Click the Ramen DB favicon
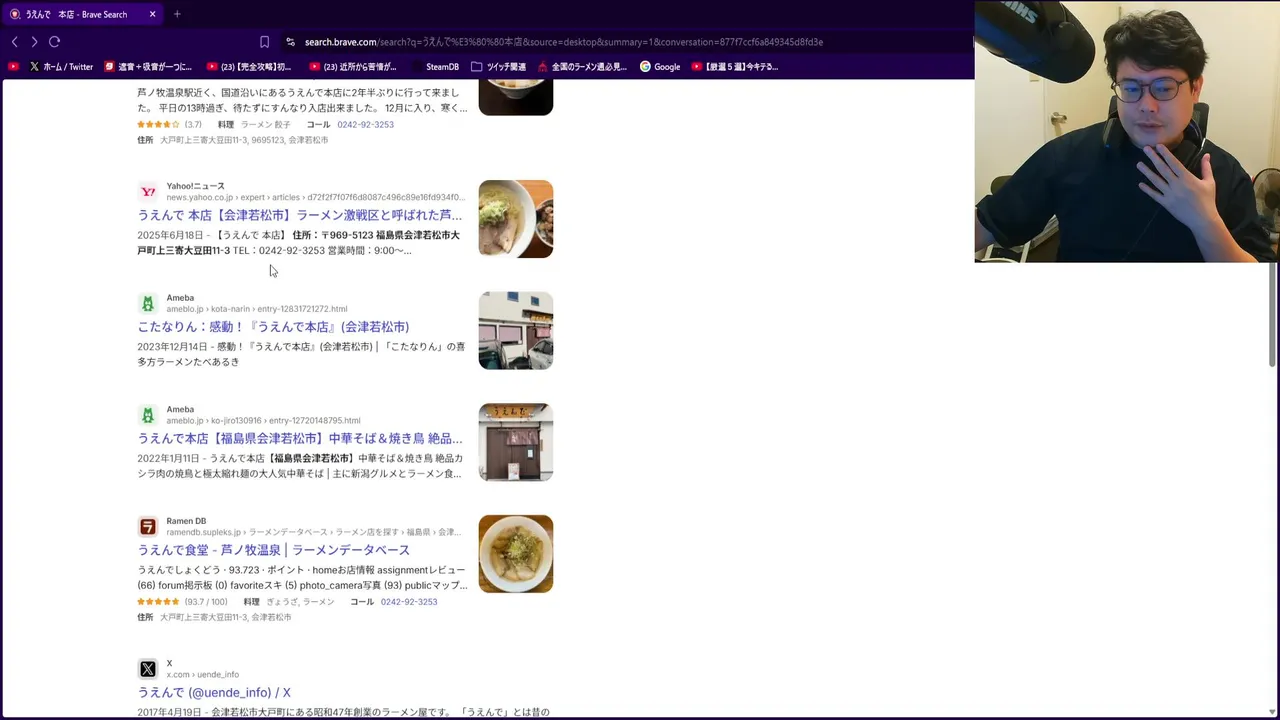This screenshot has height=720, width=1280. tap(148, 526)
